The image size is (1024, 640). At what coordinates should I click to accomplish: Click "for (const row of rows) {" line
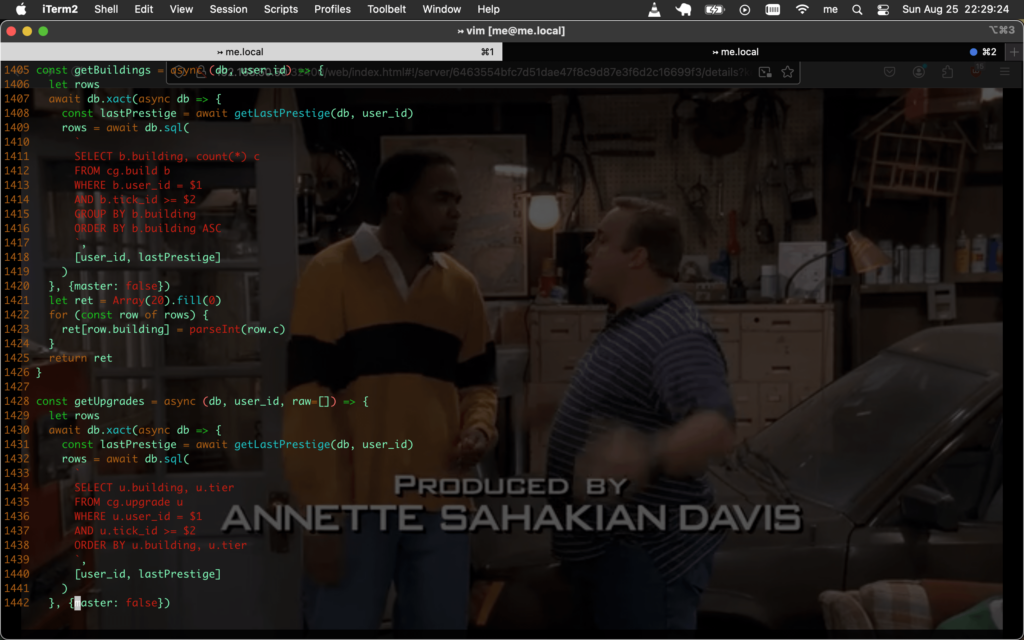click(129, 315)
